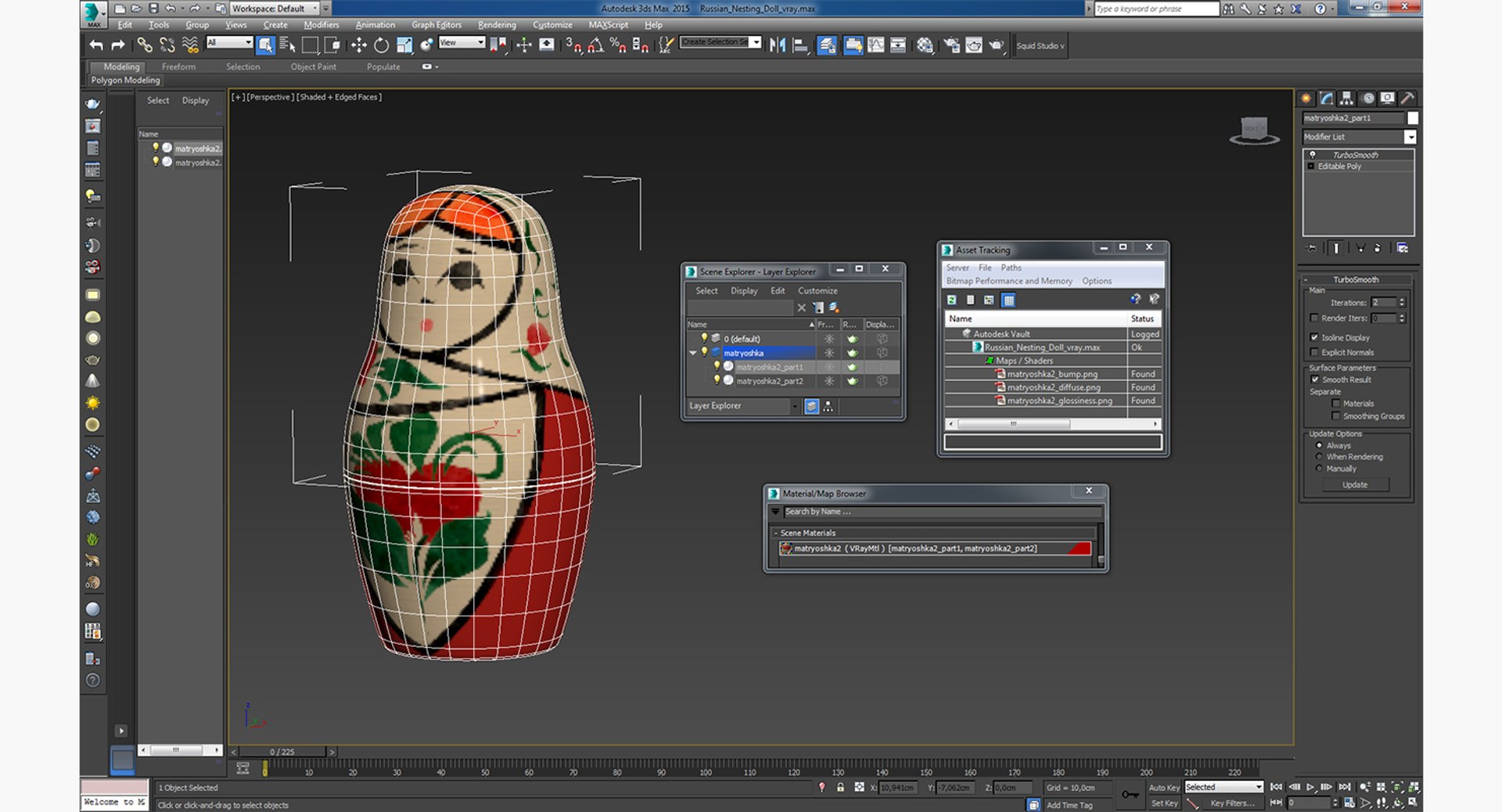This screenshot has height=812, width=1502.
Task: Choose the Select and Rotate tool
Action: pyautogui.click(x=381, y=45)
